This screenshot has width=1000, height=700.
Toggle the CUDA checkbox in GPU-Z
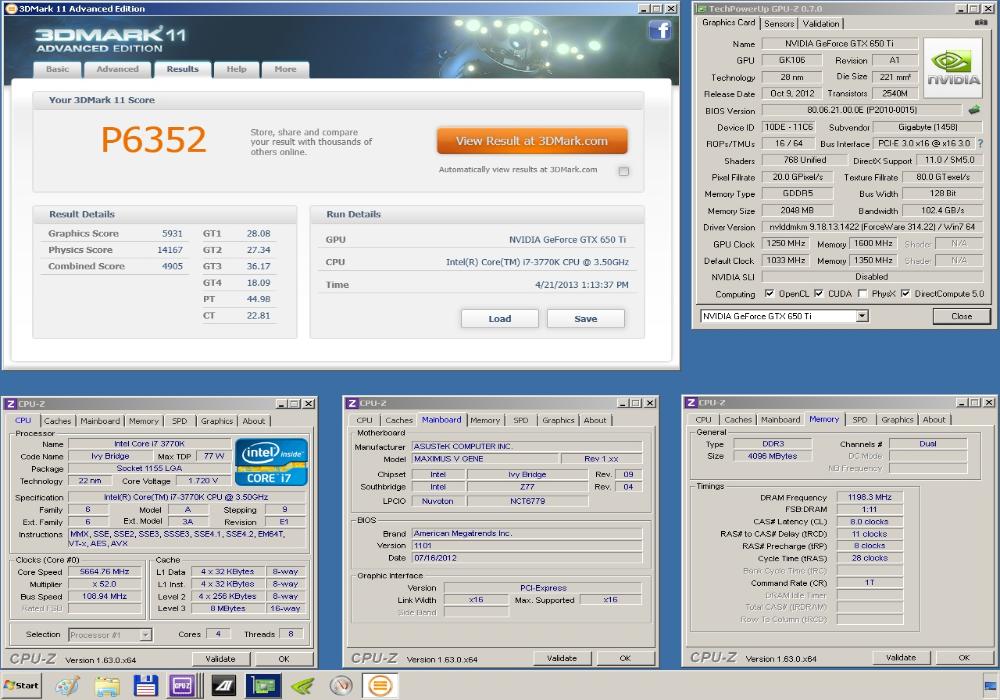[x=818, y=293]
